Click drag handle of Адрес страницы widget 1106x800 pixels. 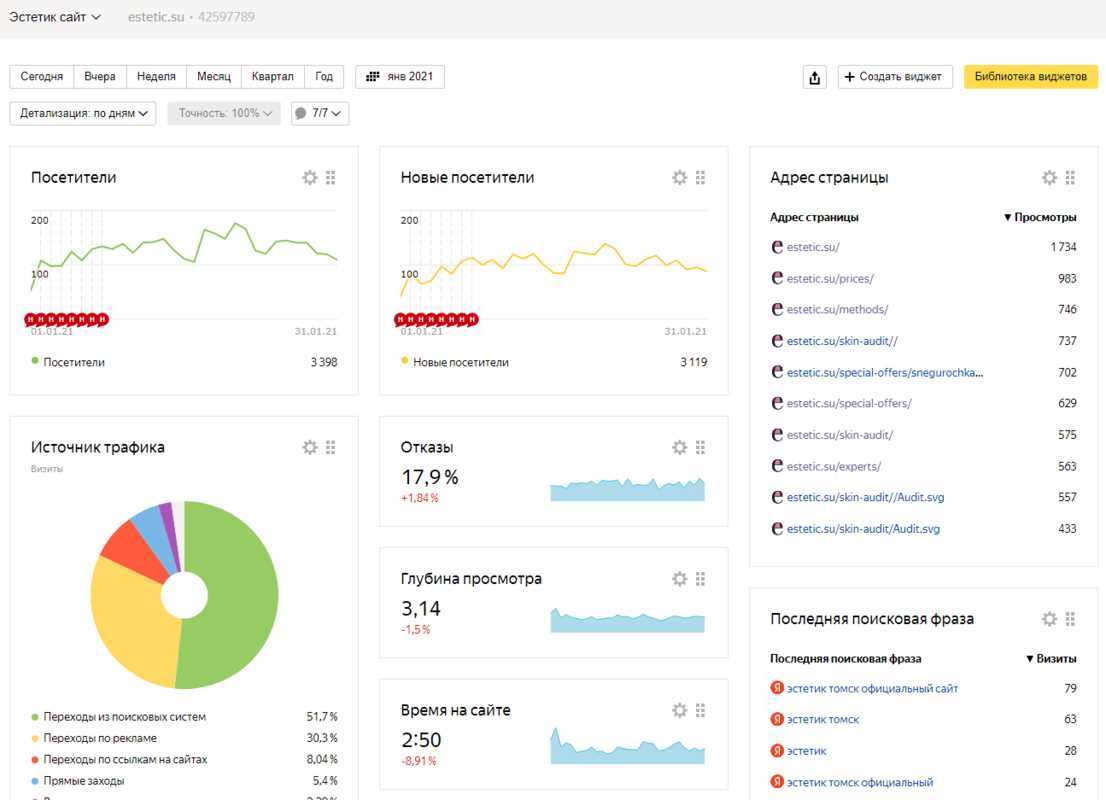1070,178
